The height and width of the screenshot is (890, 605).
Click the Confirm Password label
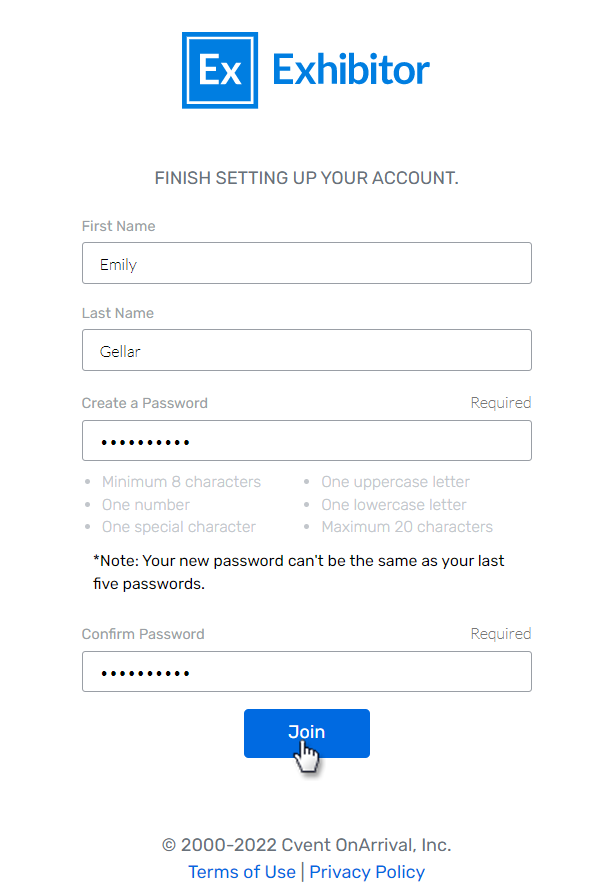point(143,634)
